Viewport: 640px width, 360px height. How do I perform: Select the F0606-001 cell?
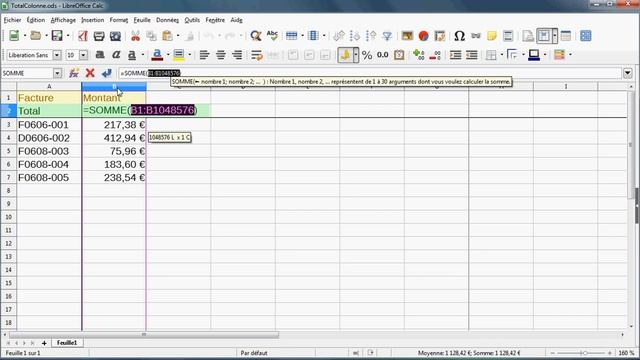pyautogui.click(x=49, y=124)
